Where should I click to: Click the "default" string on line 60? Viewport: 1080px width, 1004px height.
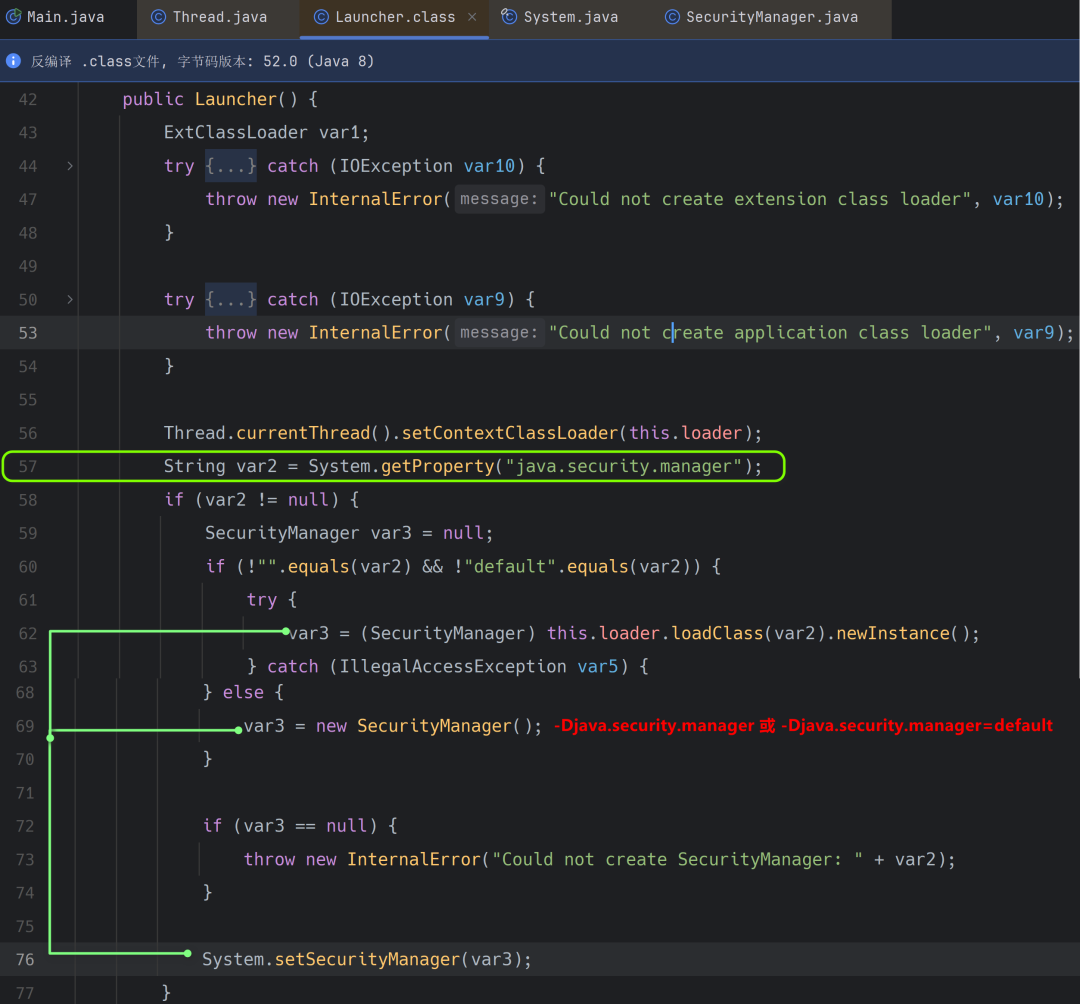click(510, 567)
